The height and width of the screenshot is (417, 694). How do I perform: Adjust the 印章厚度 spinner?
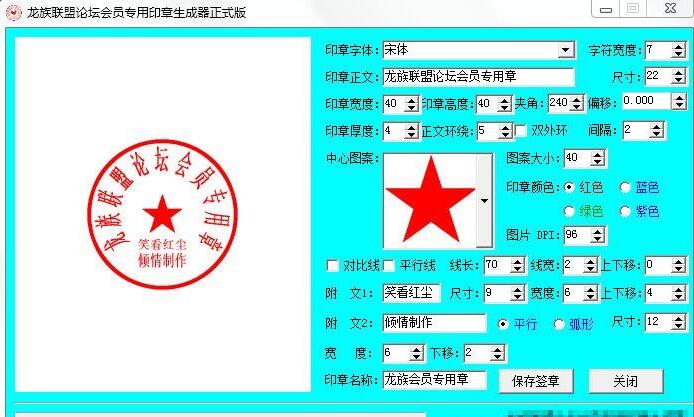pyautogui.click(x=412, y=131)
